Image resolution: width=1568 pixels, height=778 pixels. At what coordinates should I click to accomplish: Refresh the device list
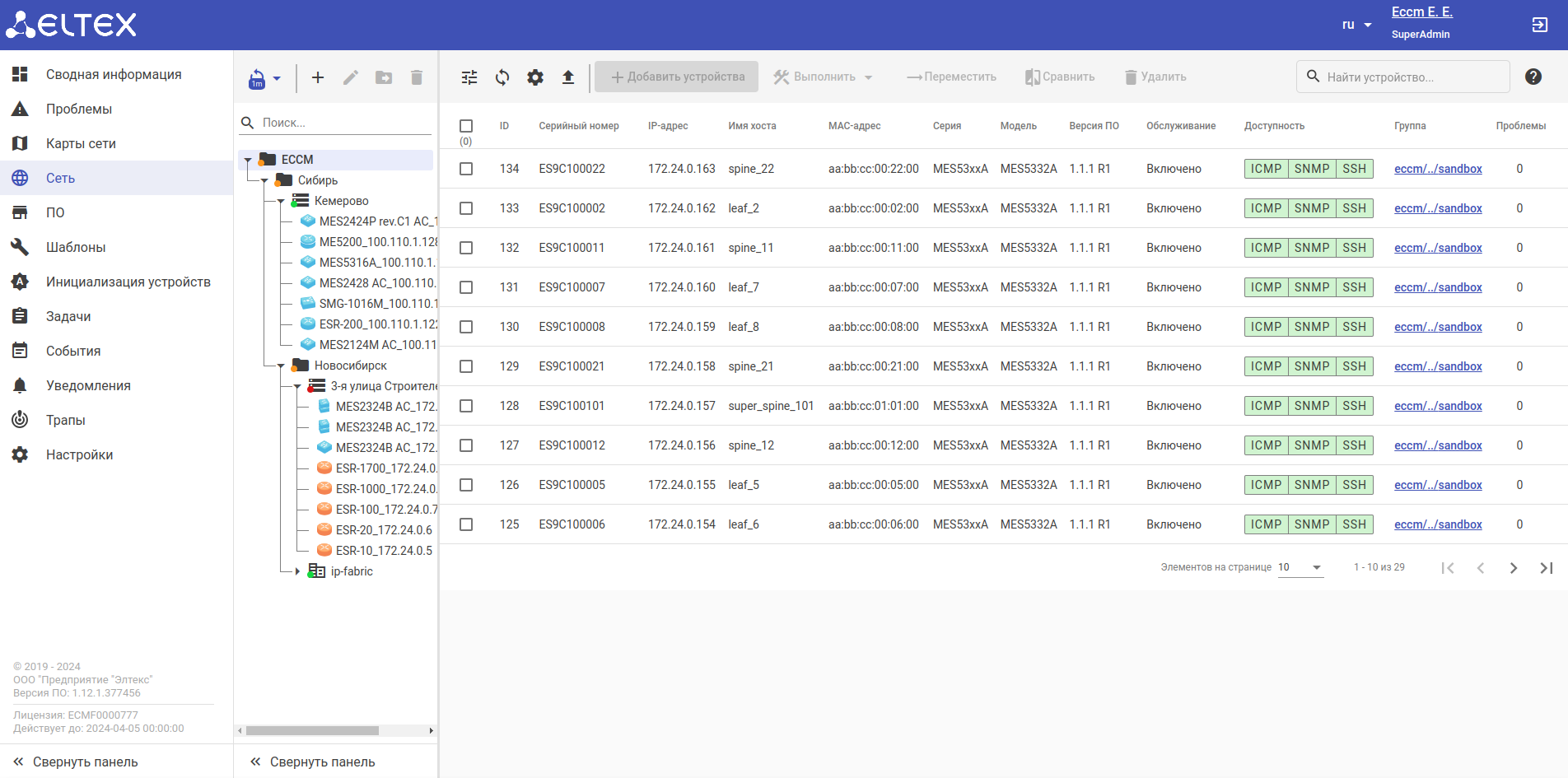click(x=502, y=77)
